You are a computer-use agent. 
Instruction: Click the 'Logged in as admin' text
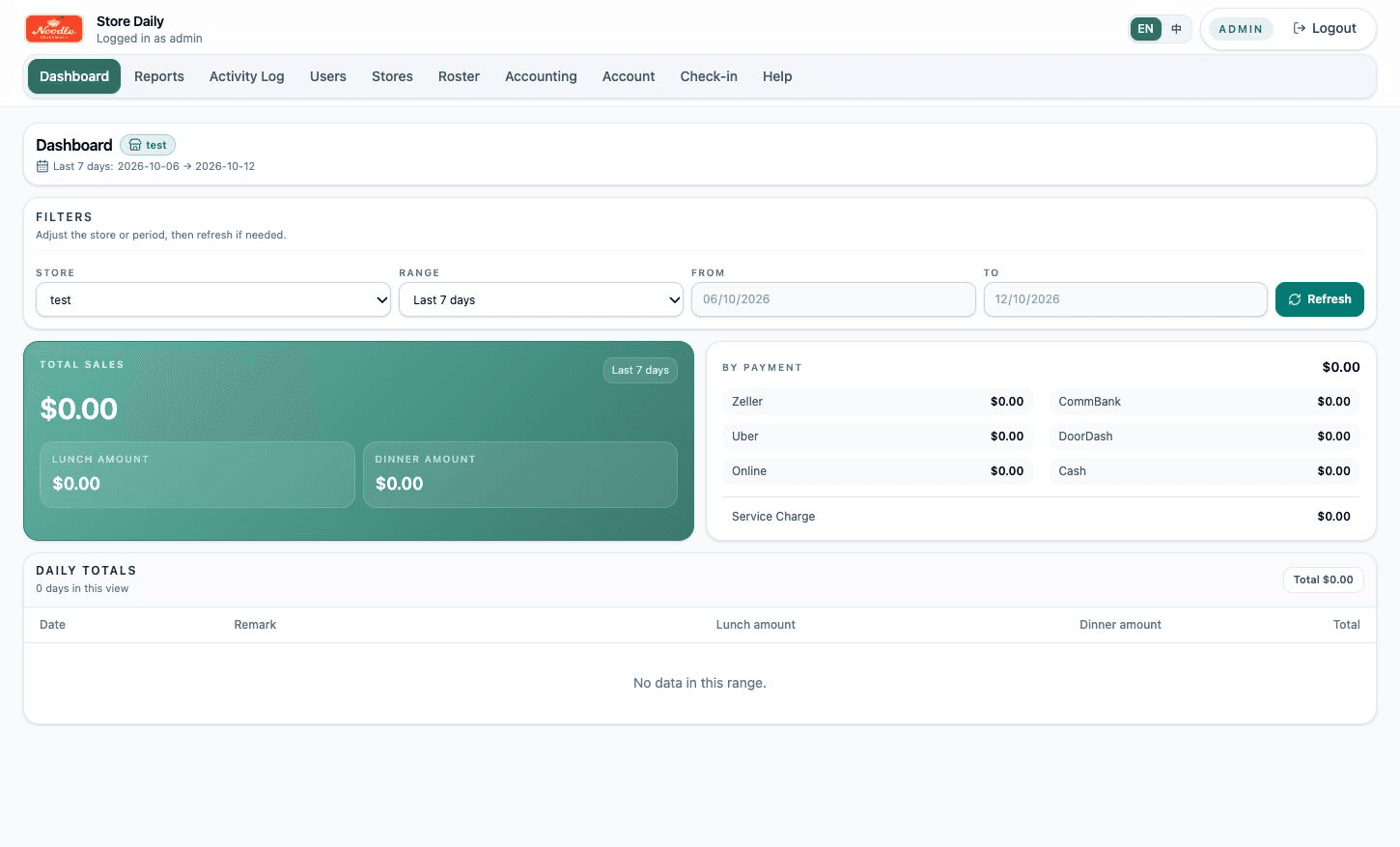pos(150,39)
